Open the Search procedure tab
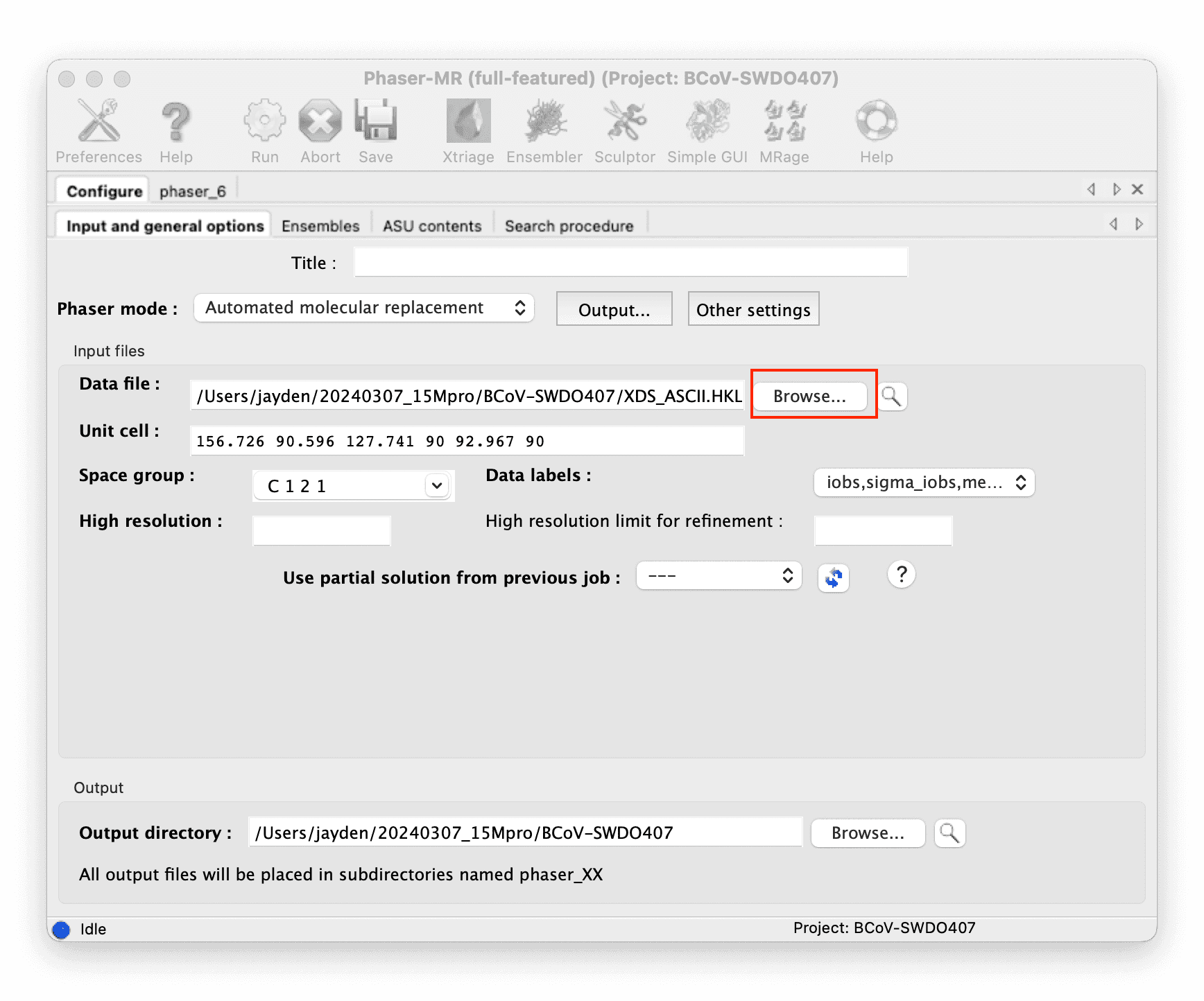Viewport: 1204px width, 1001px height. (x=569, y=226)
